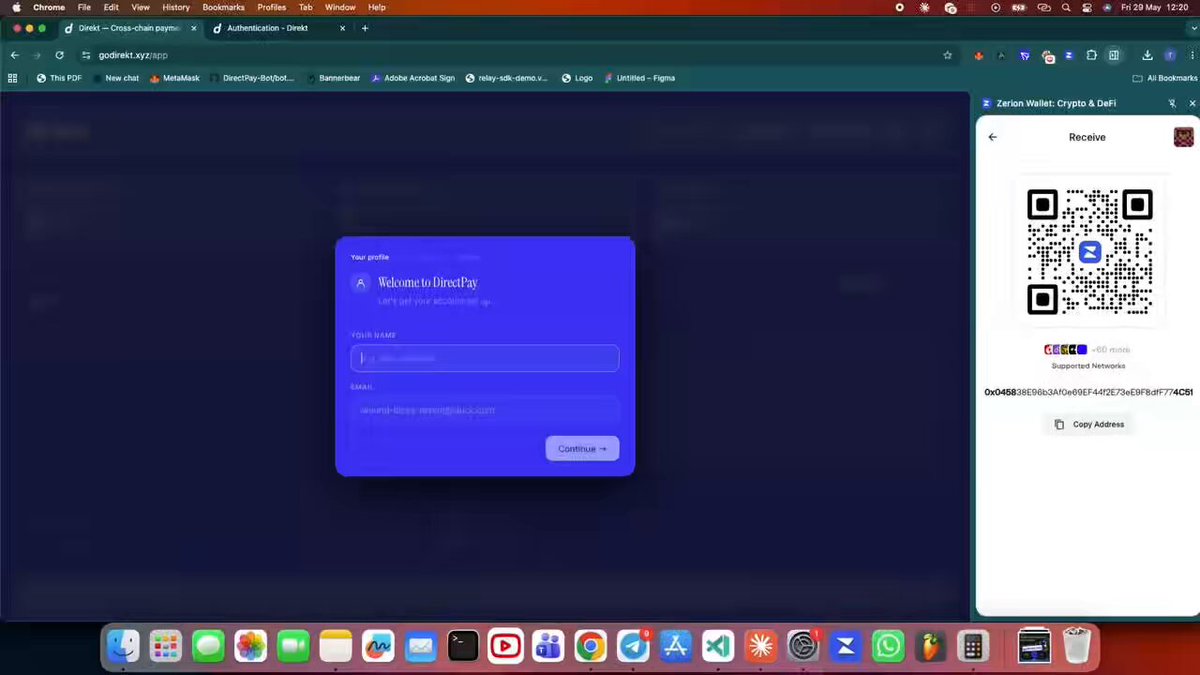Viewport: 1200px width, 675px height.
Task: Open the Window menu
Action: pyautogui.click(x=340, y=7)
